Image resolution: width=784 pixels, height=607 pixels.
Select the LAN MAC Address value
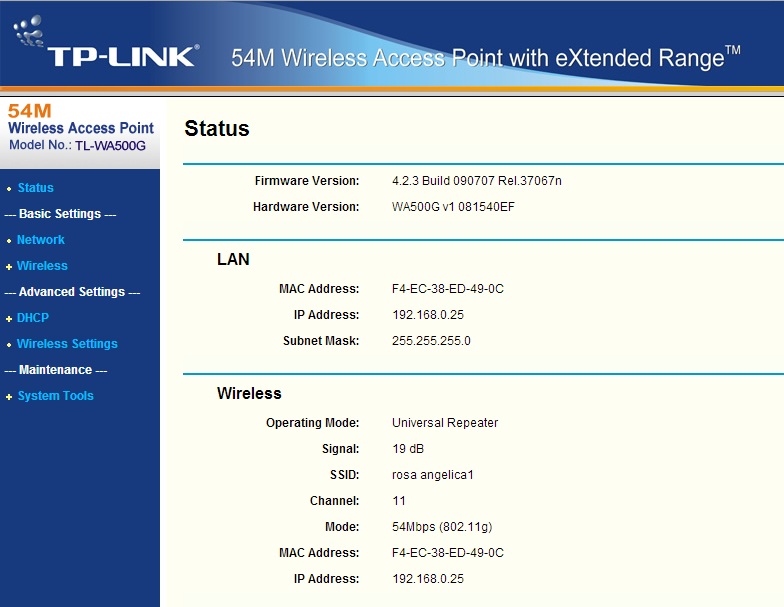tap(448, 289)
